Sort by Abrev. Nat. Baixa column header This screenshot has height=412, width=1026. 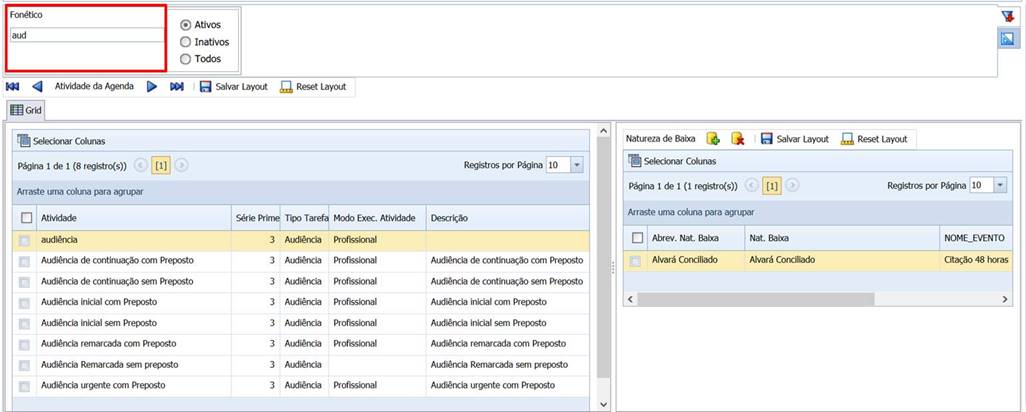696,238
